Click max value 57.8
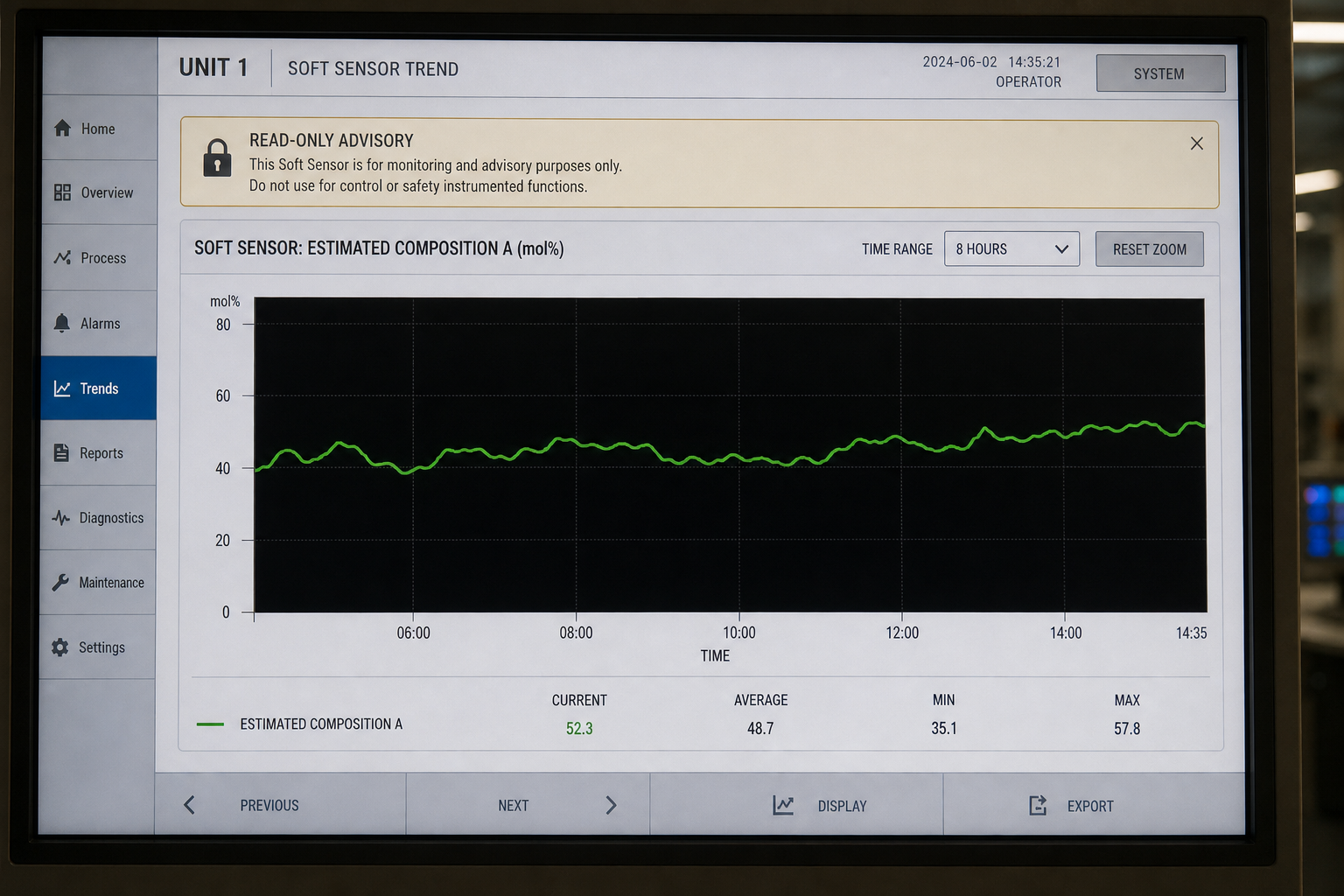This screenshot has height=896, width=1344. click(1127, 728)
